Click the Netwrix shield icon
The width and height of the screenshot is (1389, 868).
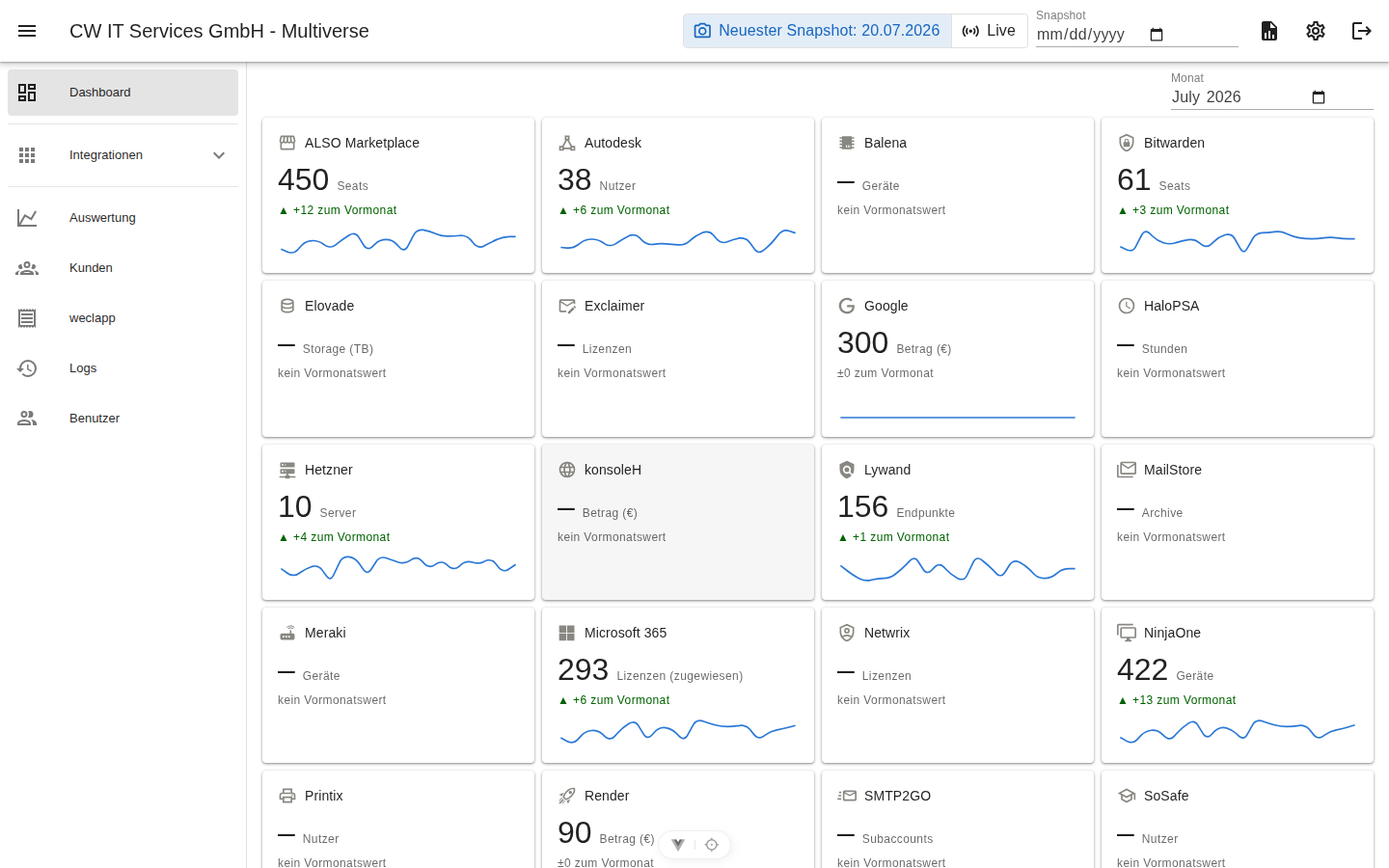point(847,633)
